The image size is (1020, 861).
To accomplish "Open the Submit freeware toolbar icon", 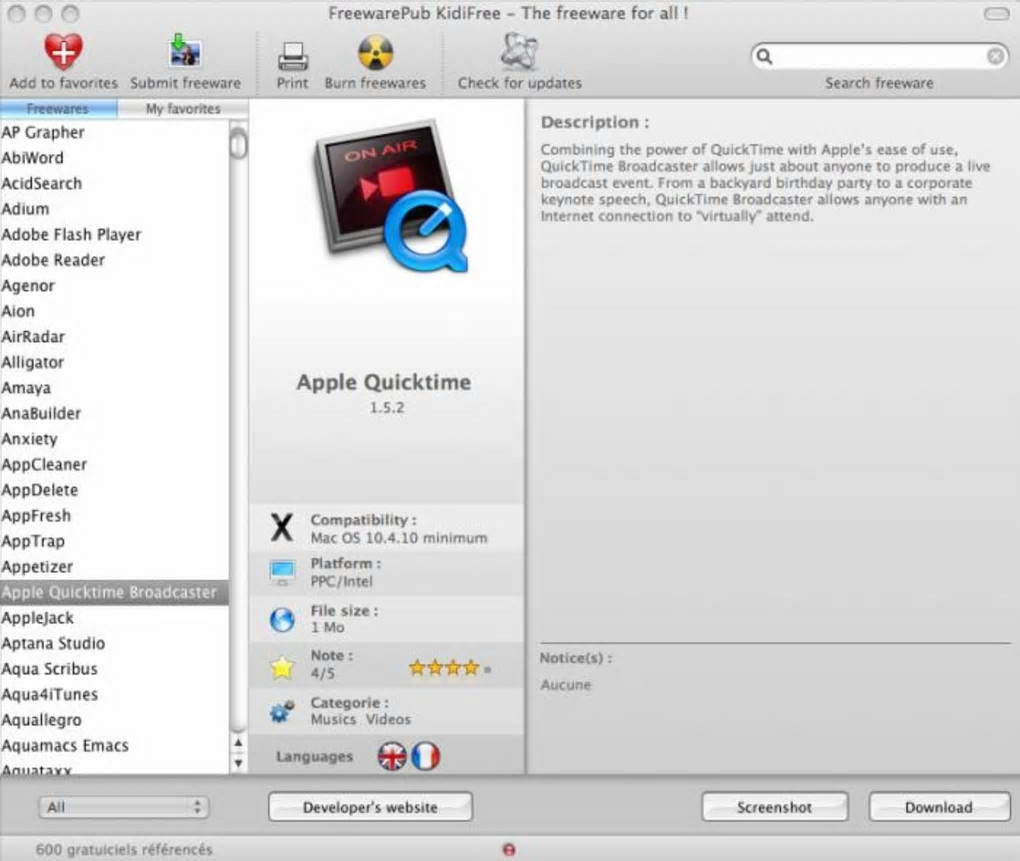I will pyautogui.click(x=185, y=51).
